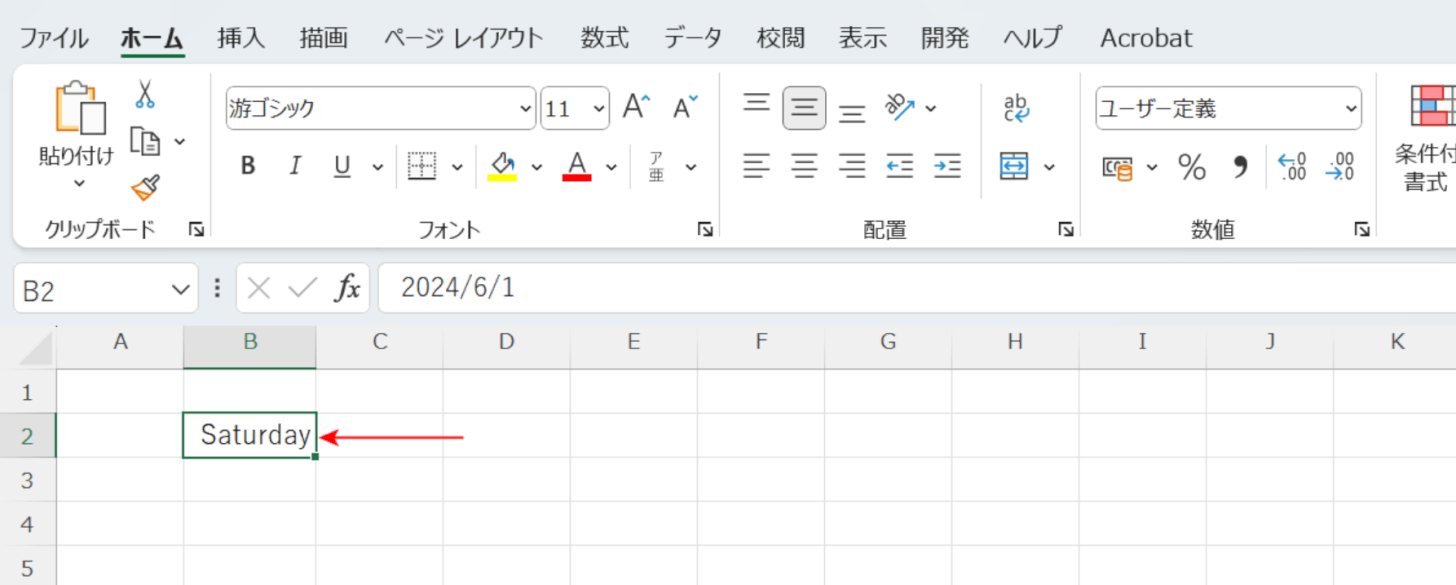Toggle middle vertical alignment

804,108
